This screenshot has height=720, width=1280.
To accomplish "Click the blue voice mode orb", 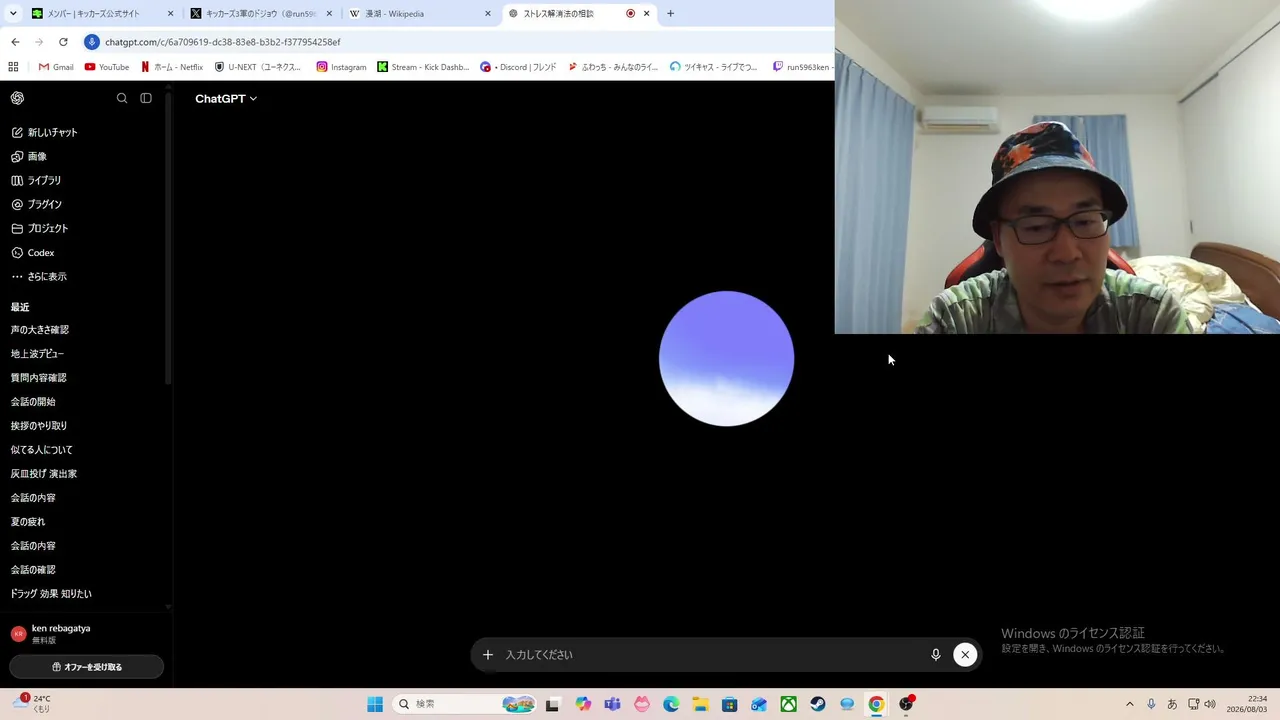I will click(726, 358).
